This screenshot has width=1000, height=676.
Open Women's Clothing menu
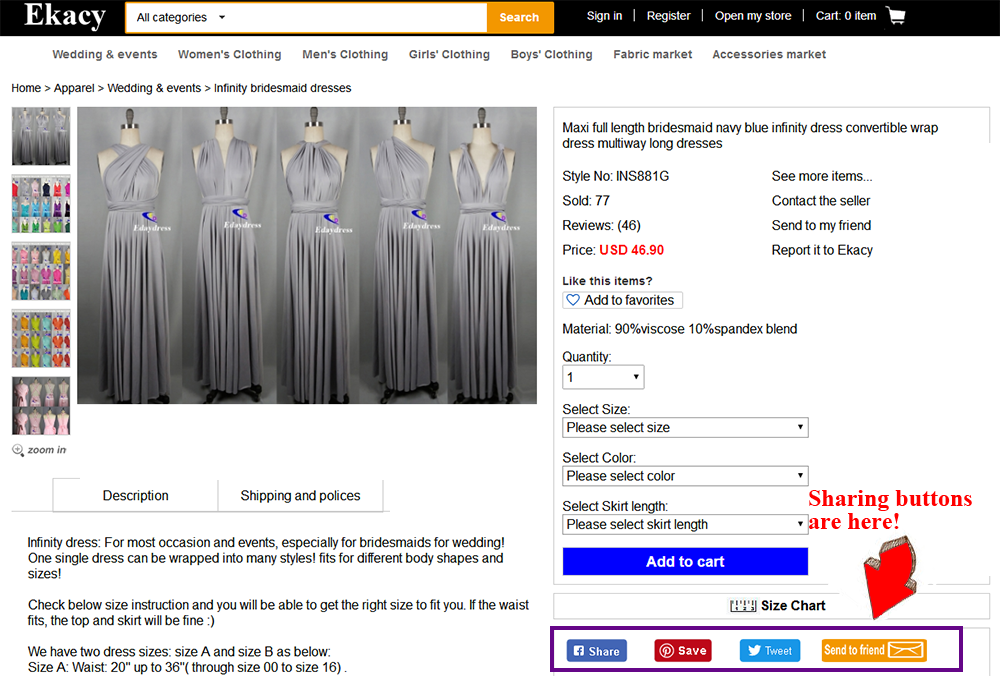point(229,55)
